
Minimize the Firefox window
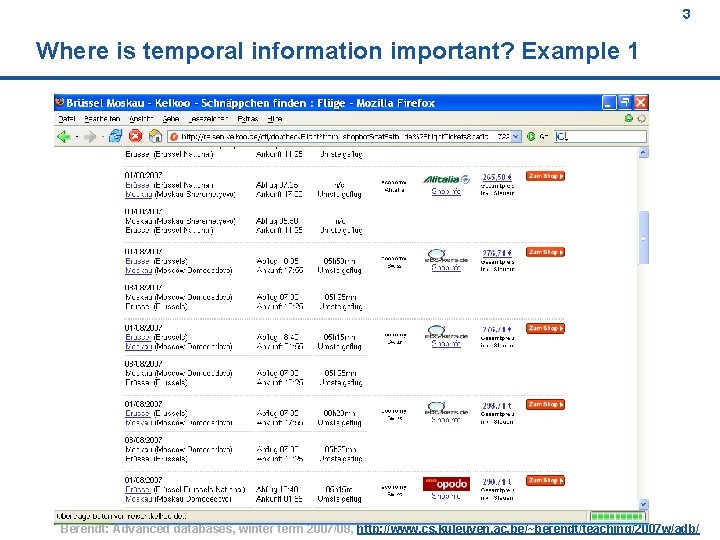point(609,102)
